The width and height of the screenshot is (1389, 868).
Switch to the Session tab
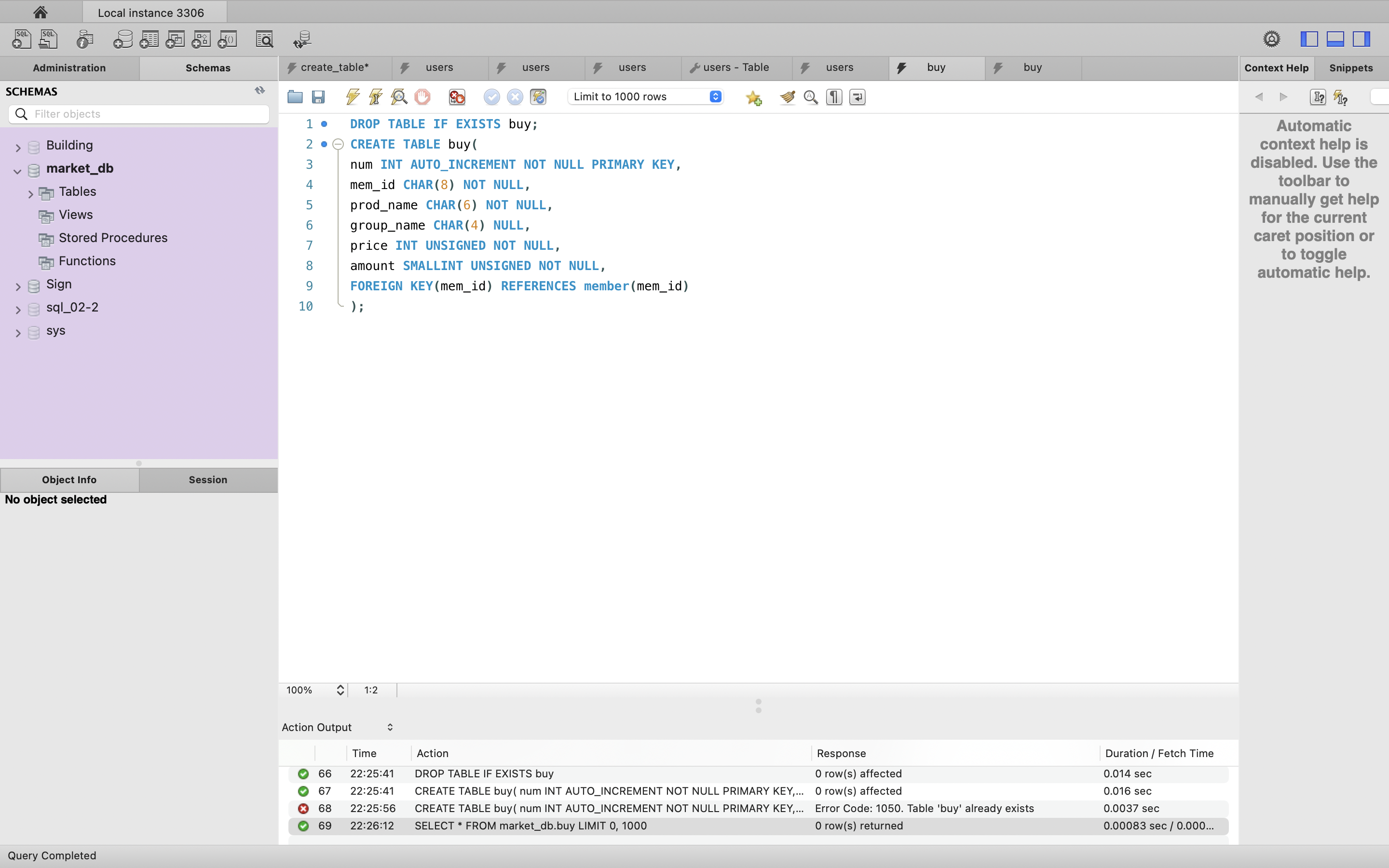point(208,479)
